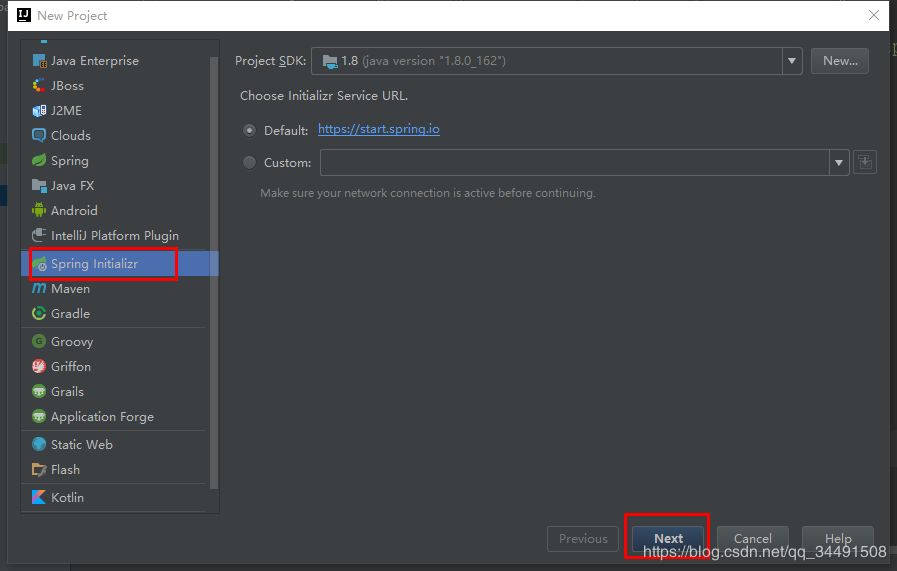Screen dimensions: 897x571
Task: Expand the Custom URL dropdown arrow
Action: point(839,162)
